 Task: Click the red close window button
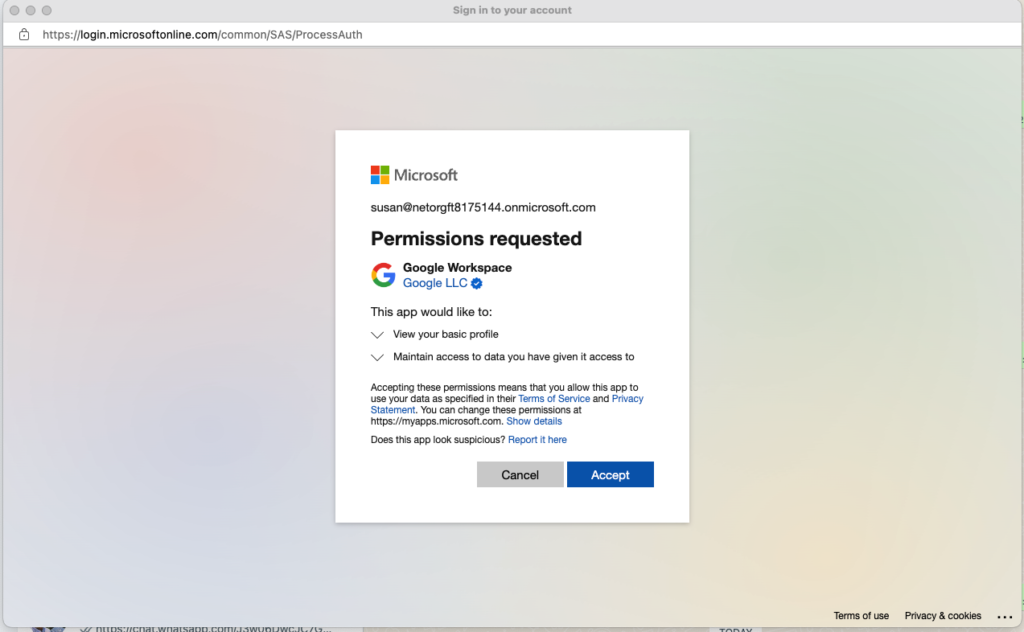point(14,10)
